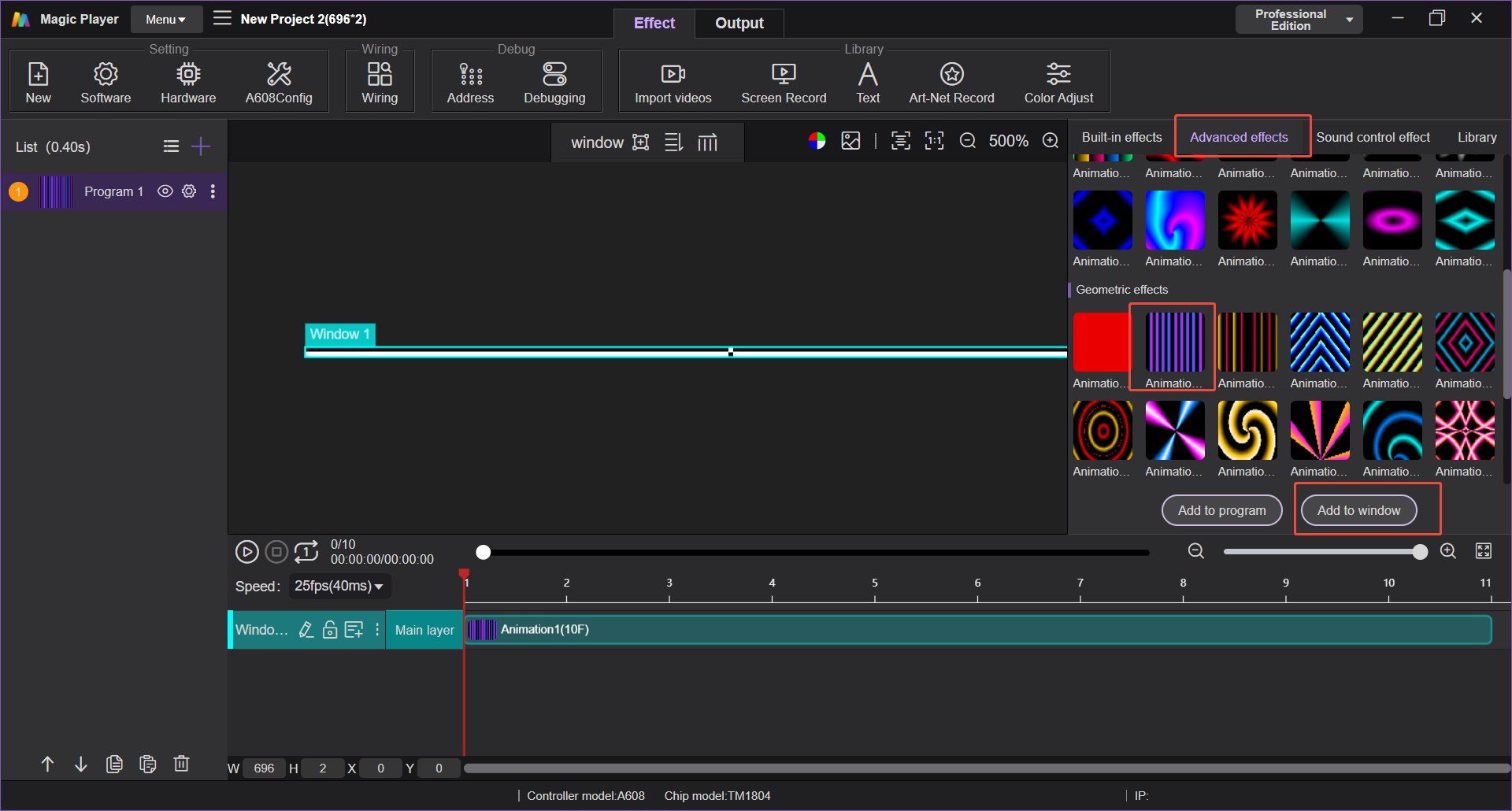1512x811 pixels.
Task: Open the Wiring tool
Action: coord(380,82)
